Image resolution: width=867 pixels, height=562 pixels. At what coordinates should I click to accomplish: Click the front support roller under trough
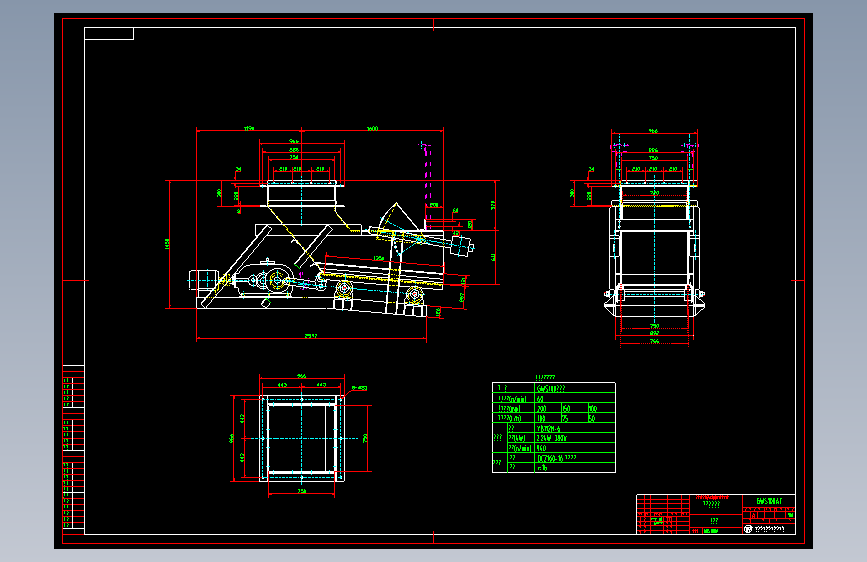(x=414, y=295)
